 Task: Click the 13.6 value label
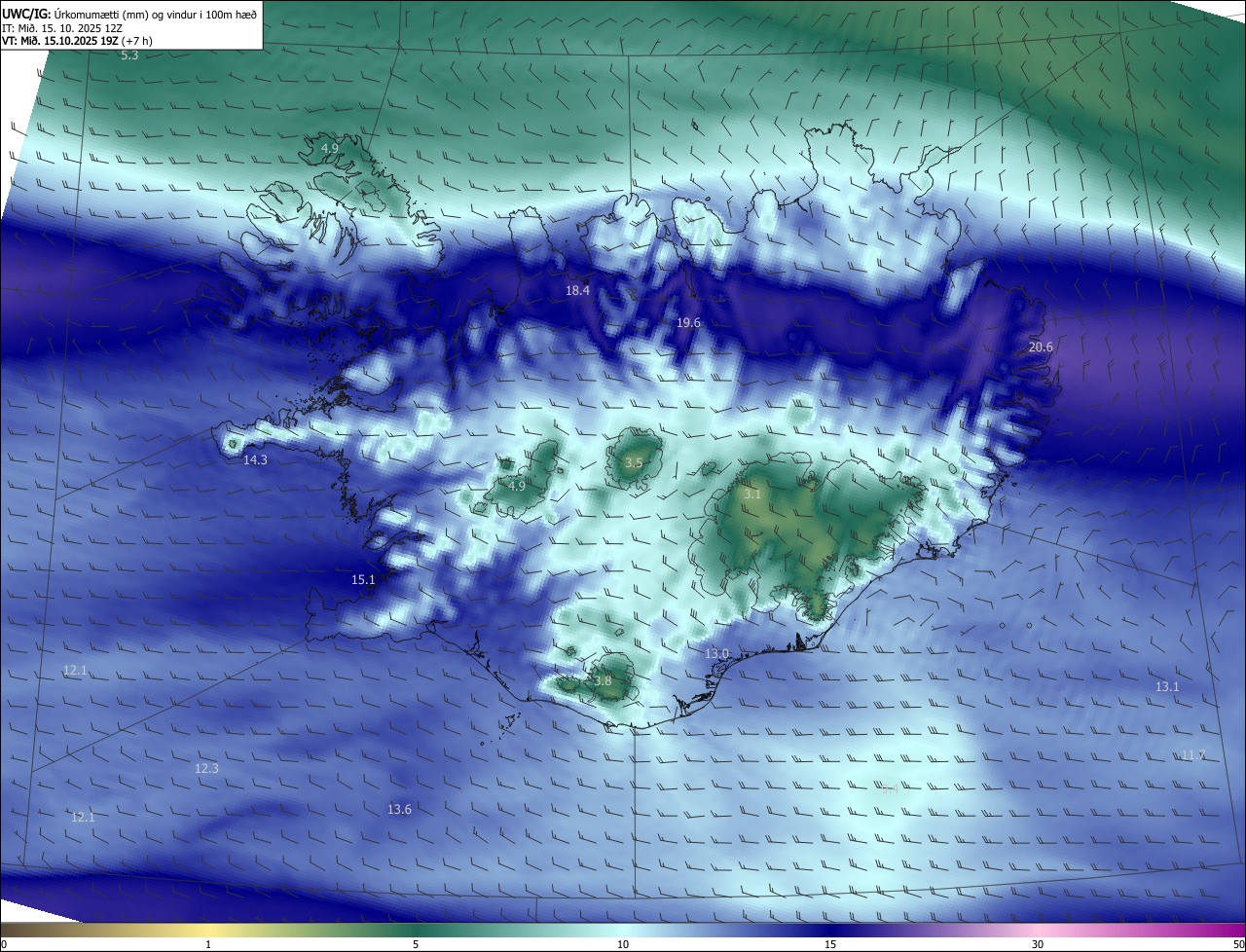[399, 809]
